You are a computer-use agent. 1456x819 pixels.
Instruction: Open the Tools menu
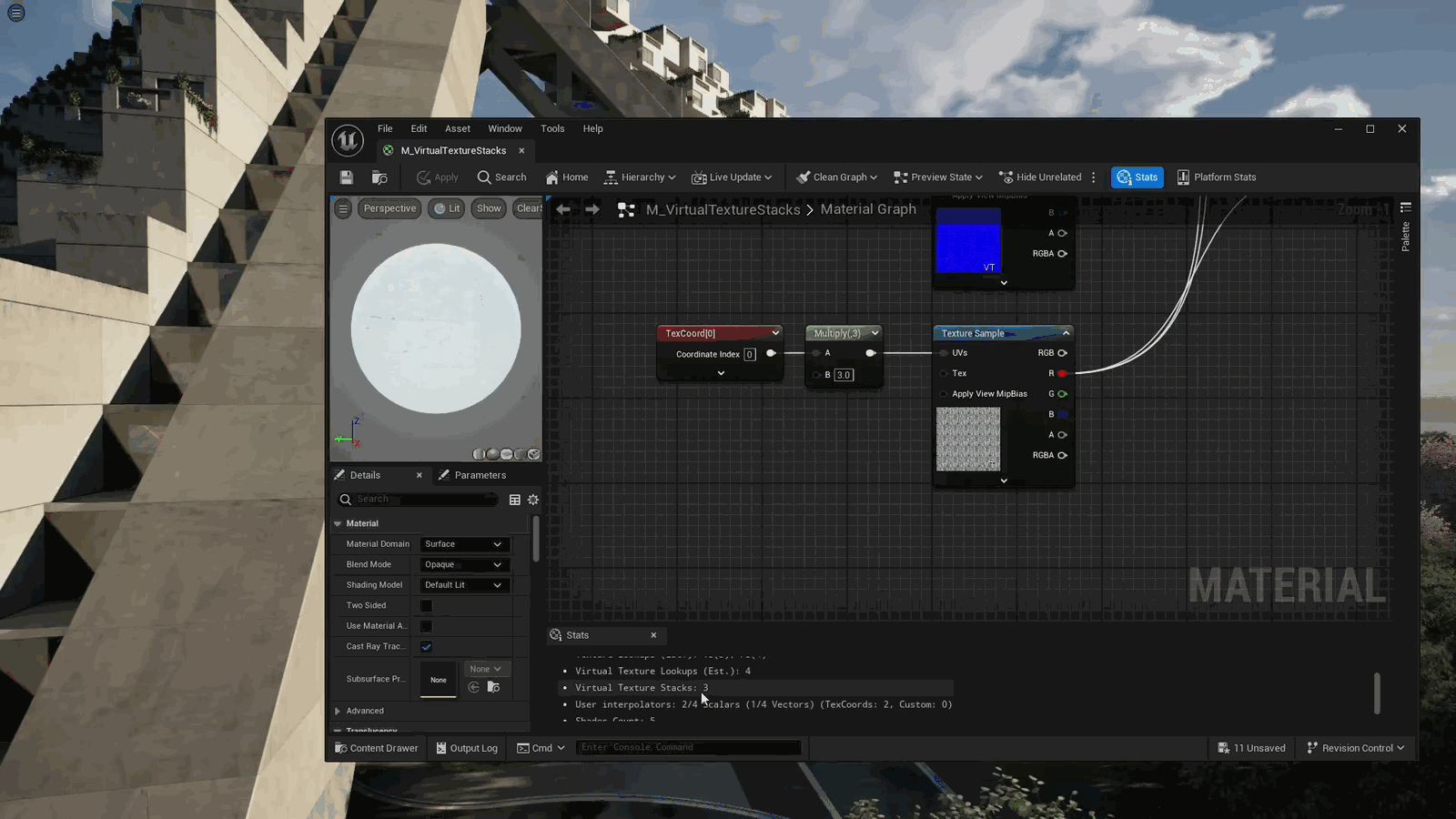click(552, 128)
